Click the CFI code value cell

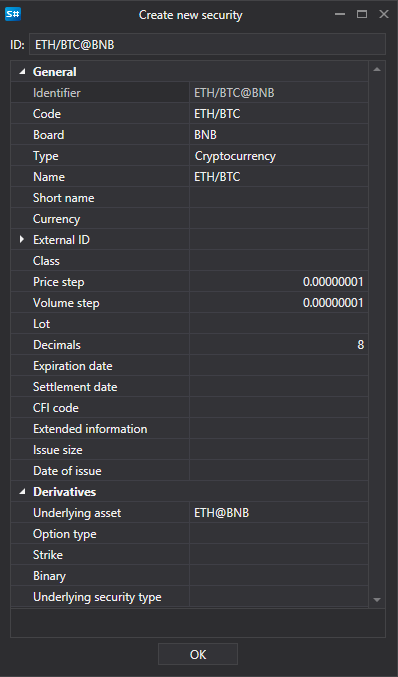click(x=279, y=408)
